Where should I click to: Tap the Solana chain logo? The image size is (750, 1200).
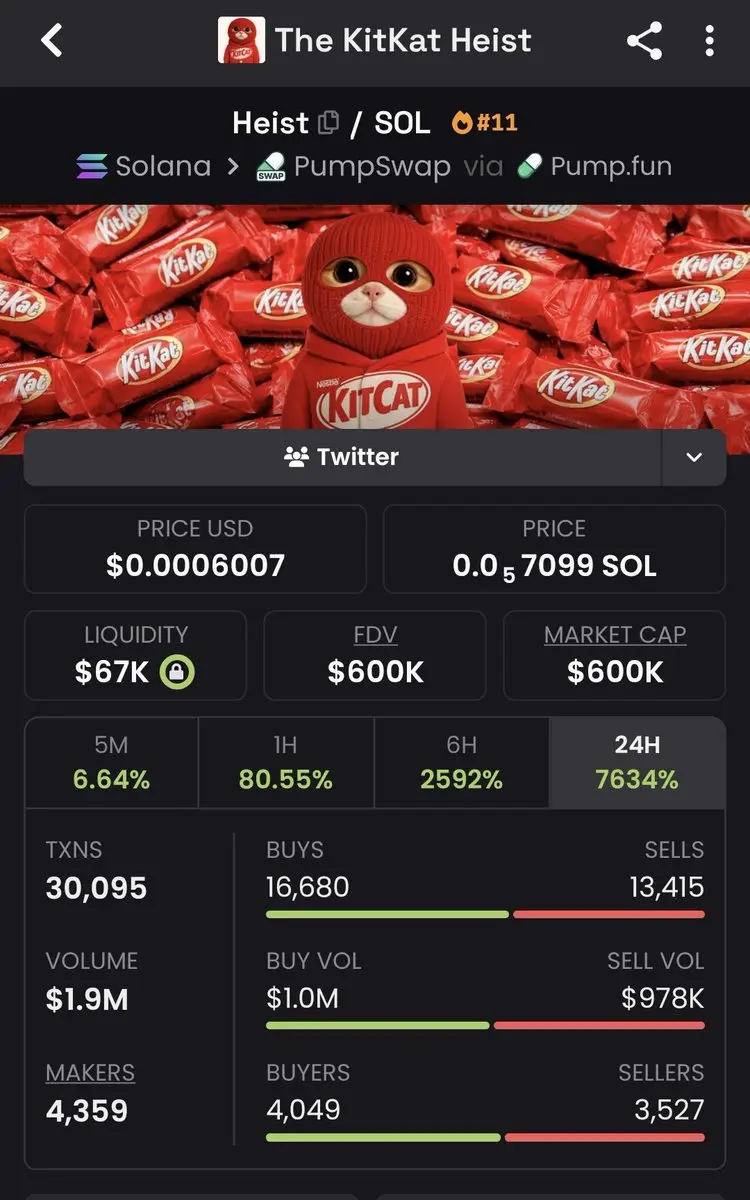click(x=92, y=166)
